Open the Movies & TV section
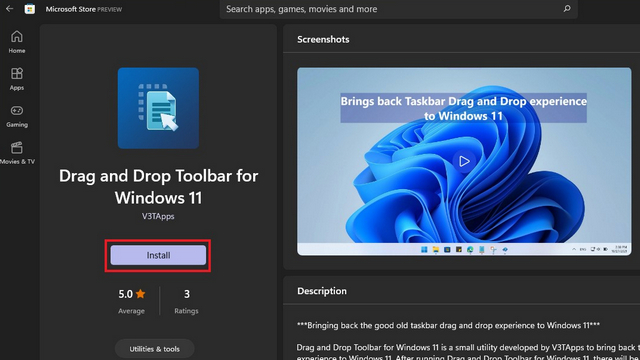 coord(17,153)
